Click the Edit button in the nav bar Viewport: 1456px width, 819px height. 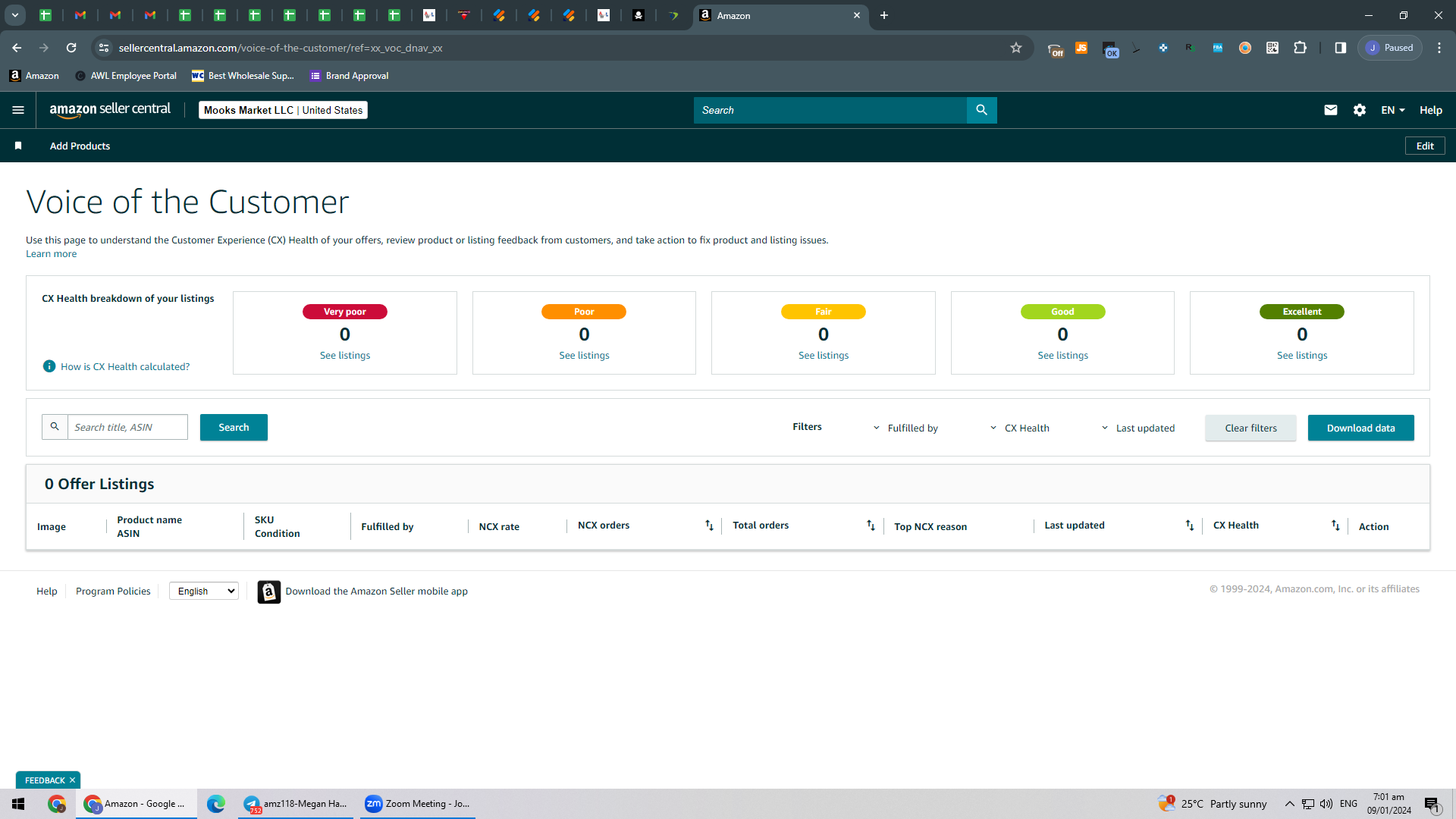point(1425,146)
